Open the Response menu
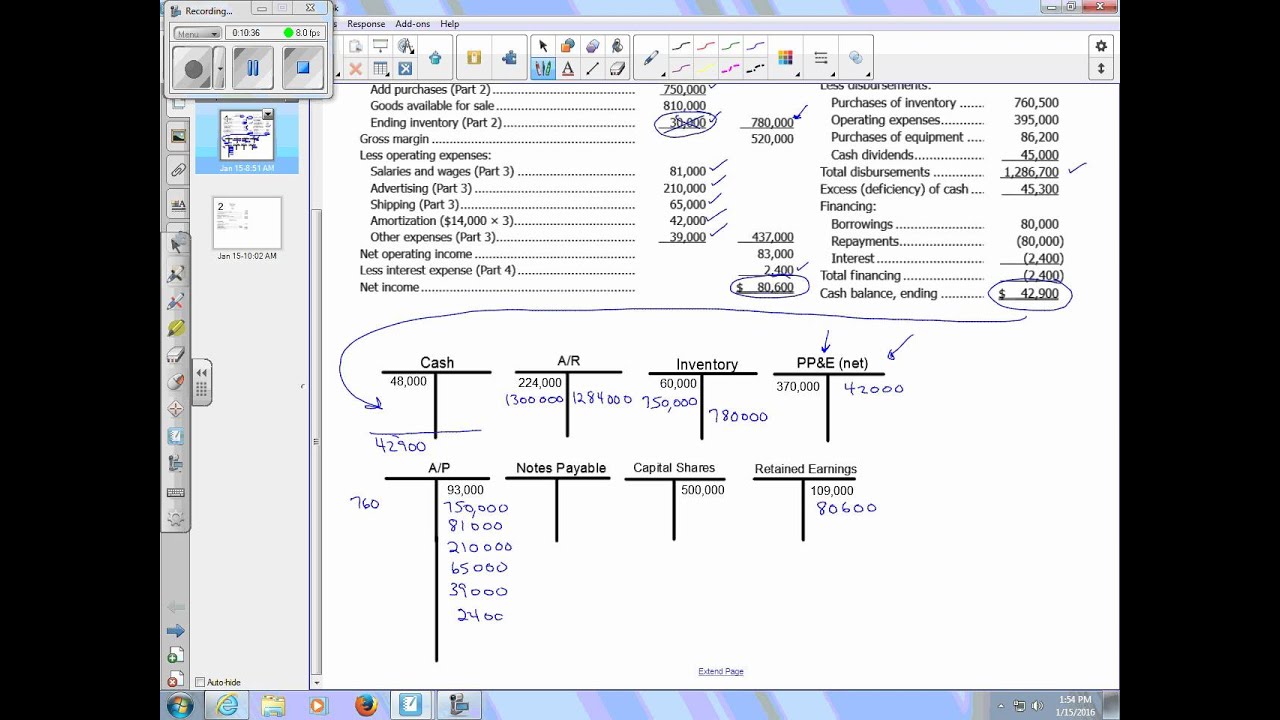The width and height of the screenshot is (1280, 720). click(x=366, y=24)
